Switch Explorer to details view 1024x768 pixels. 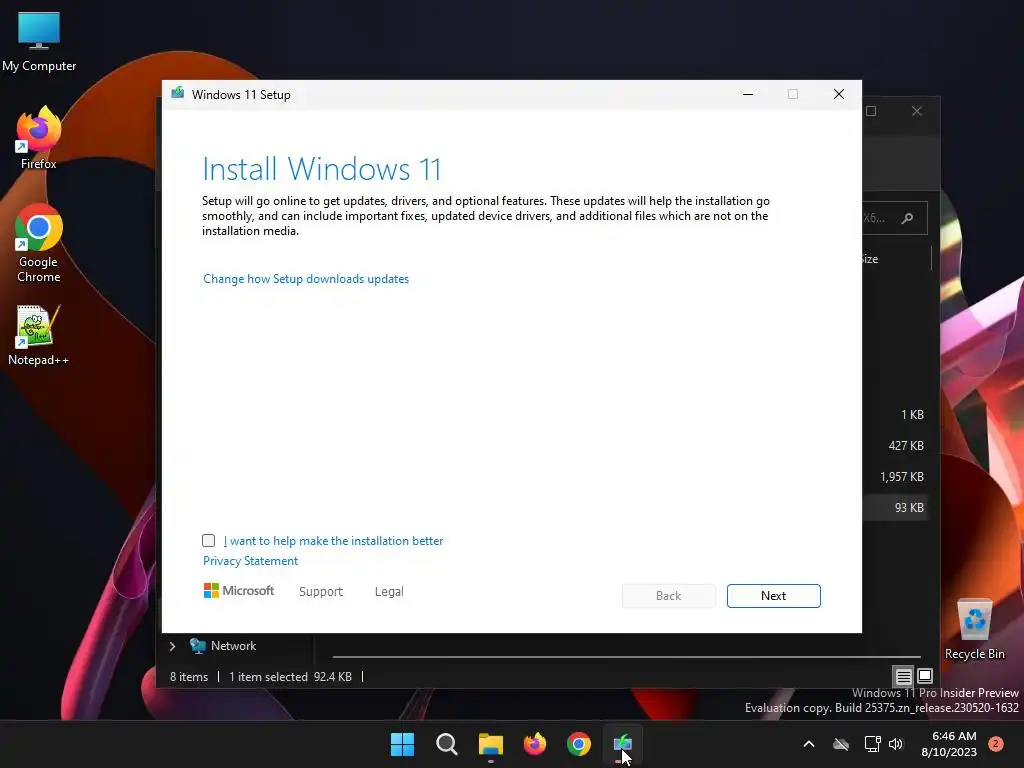click(x=903, y=676)
